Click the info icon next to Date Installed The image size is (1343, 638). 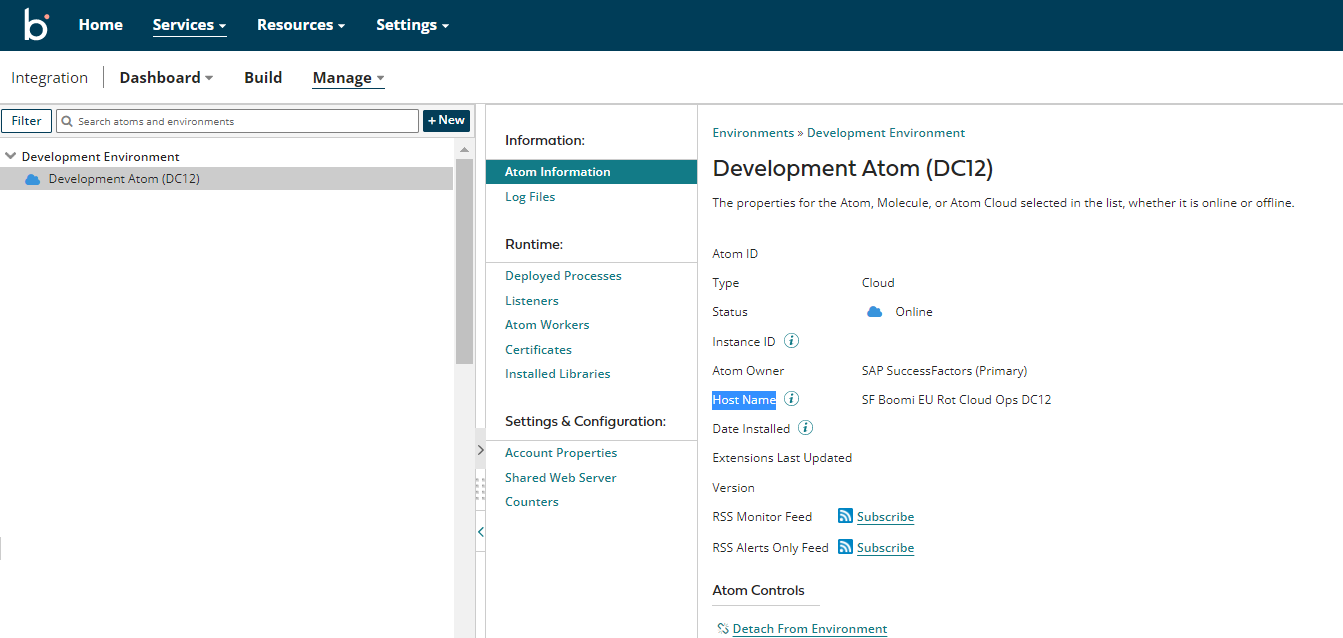805,428
